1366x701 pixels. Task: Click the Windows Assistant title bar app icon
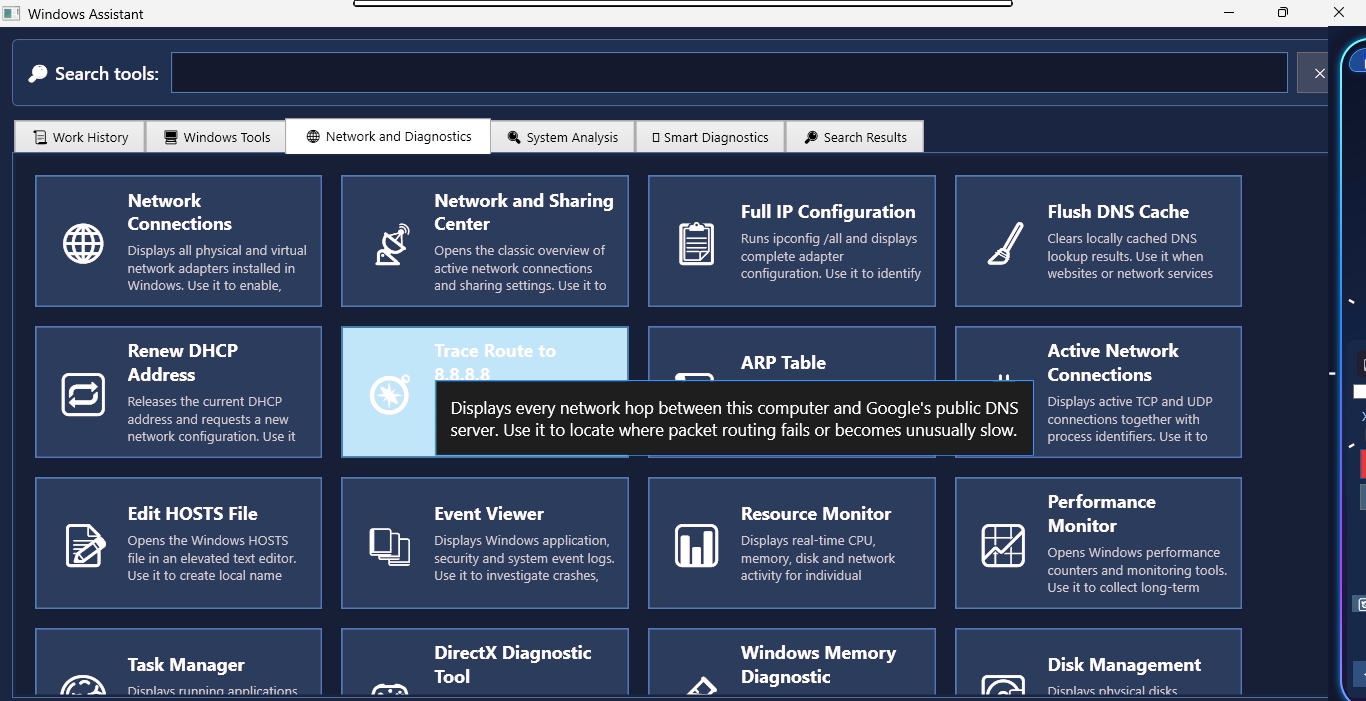pos(12,14)
